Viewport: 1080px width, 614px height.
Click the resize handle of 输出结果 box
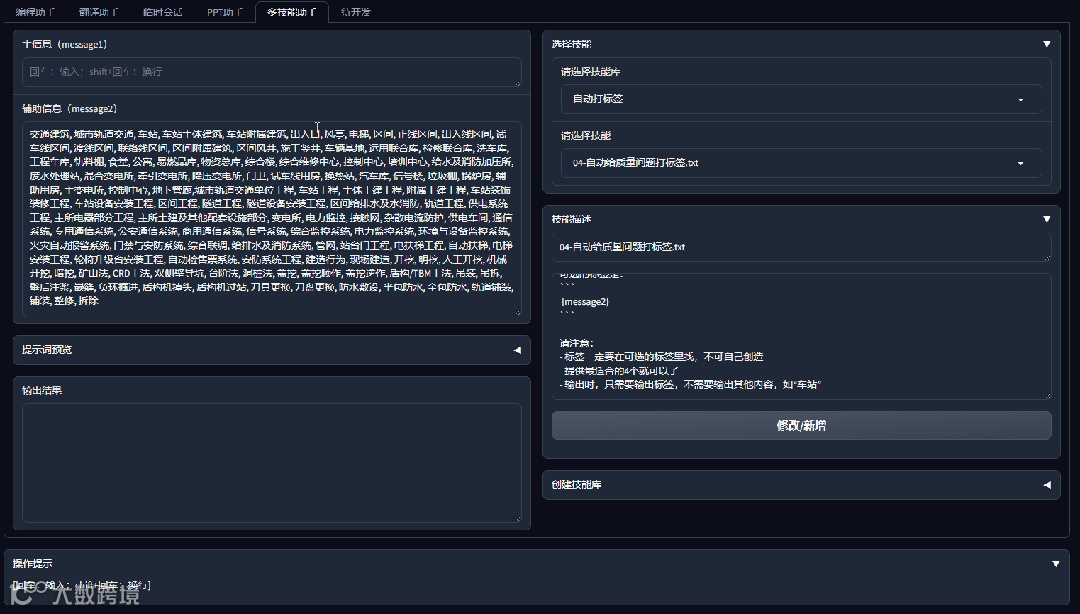[518, 518]
